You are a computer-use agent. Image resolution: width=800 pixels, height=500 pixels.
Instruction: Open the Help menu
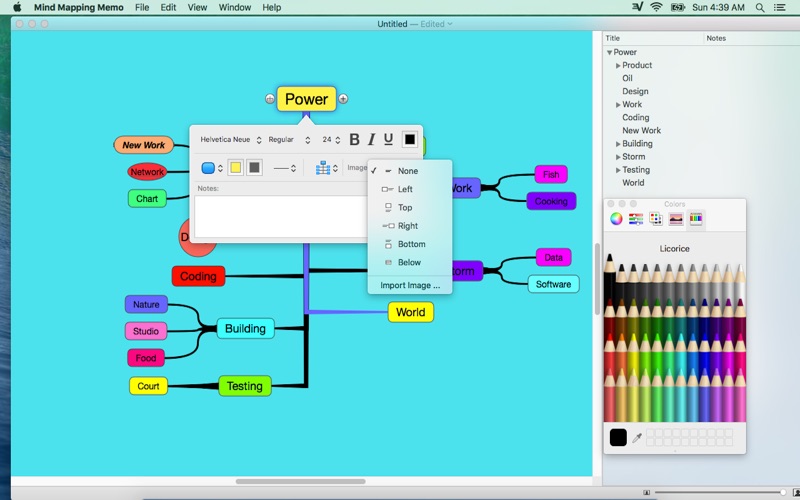(x=271, y=7)
